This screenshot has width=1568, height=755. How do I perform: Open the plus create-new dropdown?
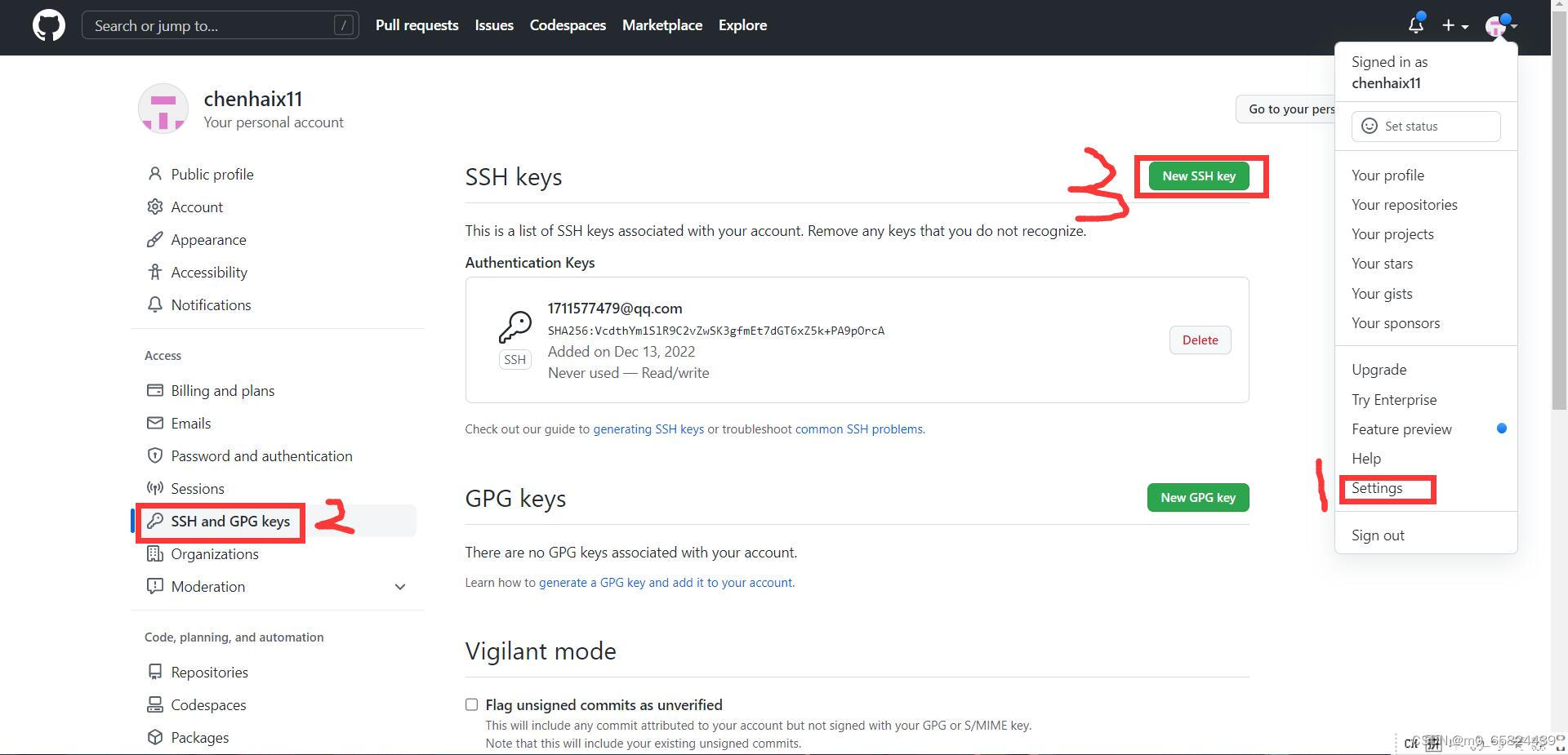pyautogui.click(x=1451, y=25)
